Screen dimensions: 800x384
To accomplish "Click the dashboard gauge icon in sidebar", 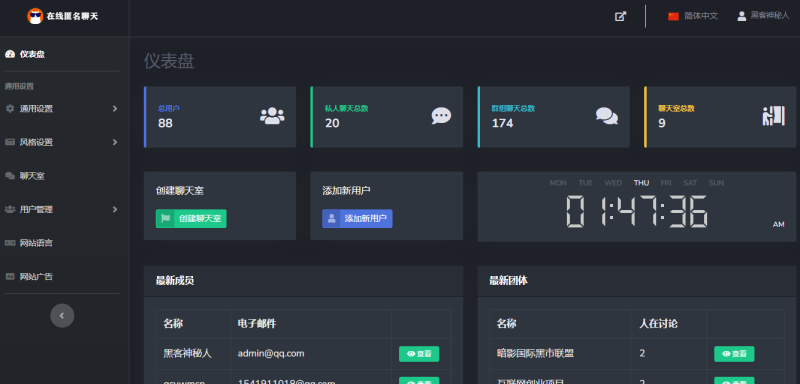I will click(x=10, y=54).
